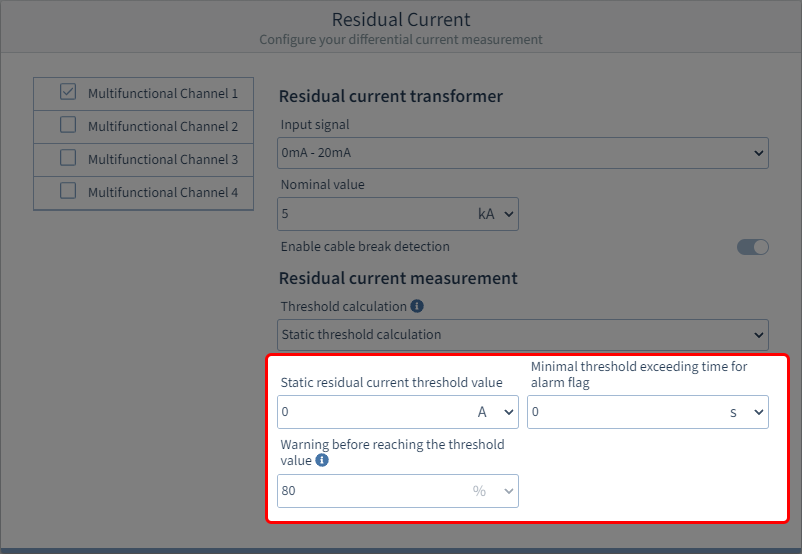Select the Multifunctional Channel 1 label text

click(x=163, y=93)
